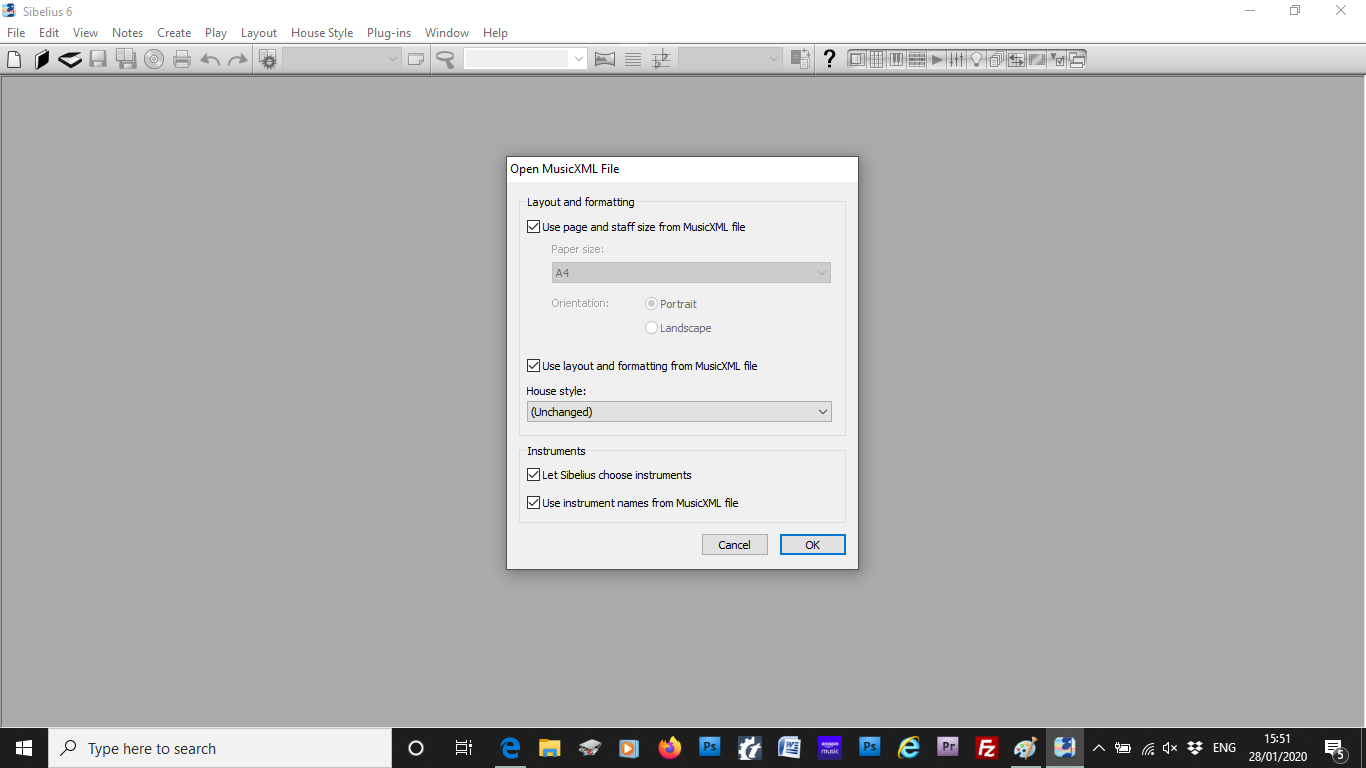Click the Export Audio disc icon

coord(154,59)
